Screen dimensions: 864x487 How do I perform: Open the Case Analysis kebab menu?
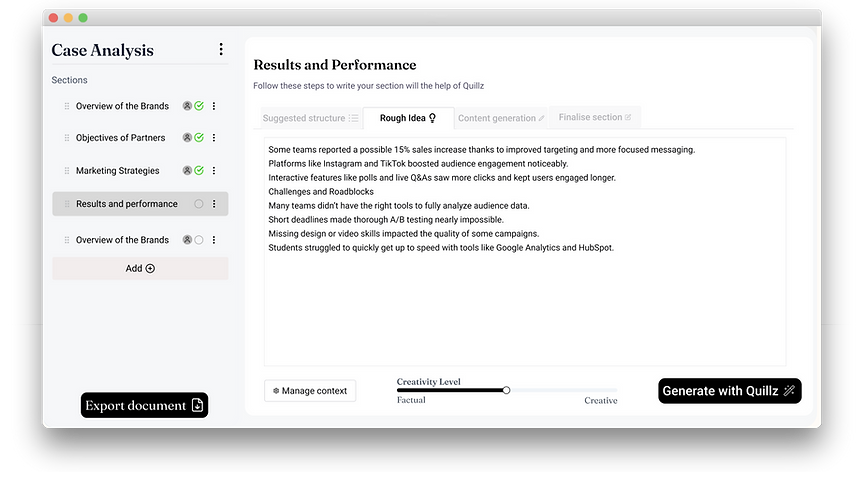pyautogui.click(x=221, y=50)
